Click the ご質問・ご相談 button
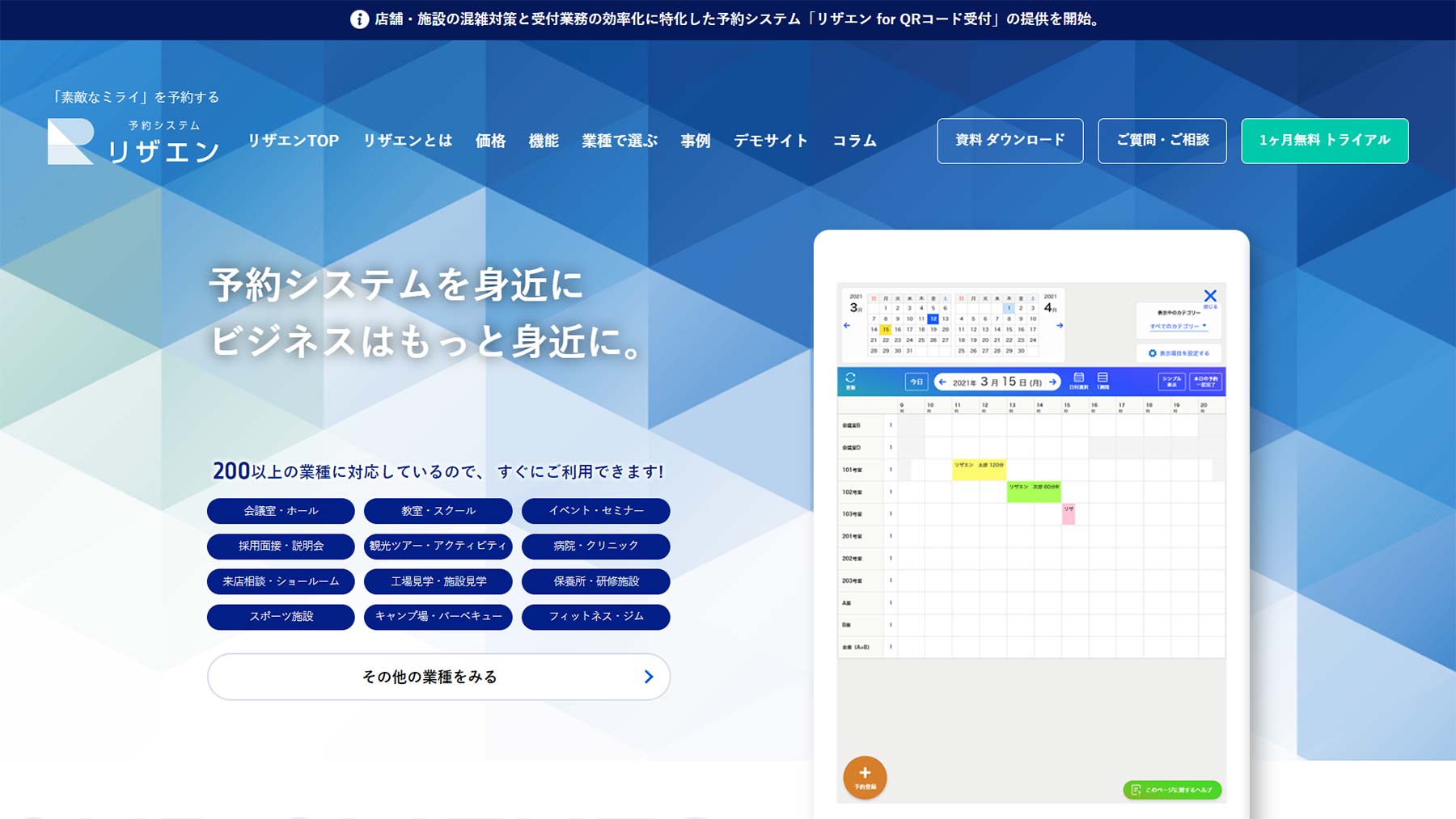The image size is (1456, 819). pyautogui.click(x=1162, y=141)
